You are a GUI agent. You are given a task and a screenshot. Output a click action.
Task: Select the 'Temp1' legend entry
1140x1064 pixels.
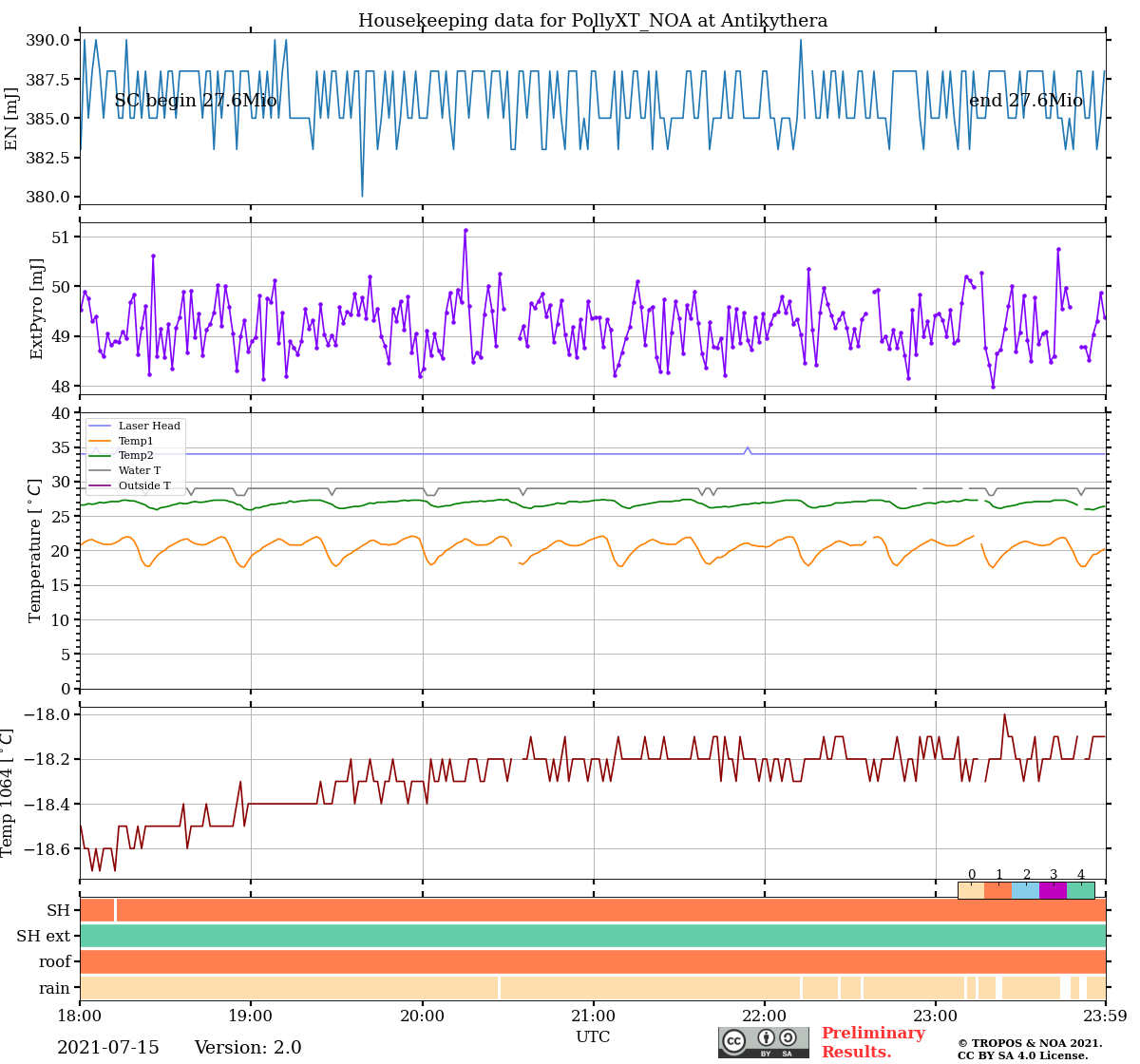pyautogui.click(x=121, y=441)
